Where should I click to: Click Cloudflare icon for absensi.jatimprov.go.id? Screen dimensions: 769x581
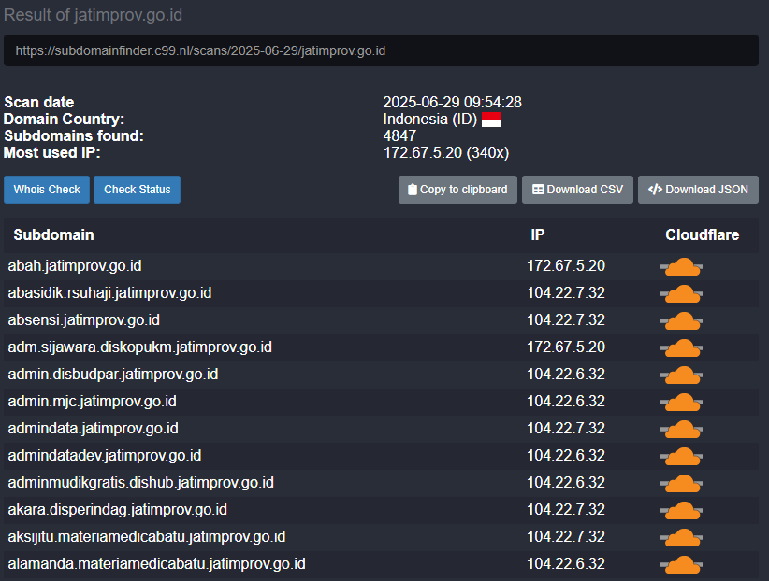click(x=682, y=321)
